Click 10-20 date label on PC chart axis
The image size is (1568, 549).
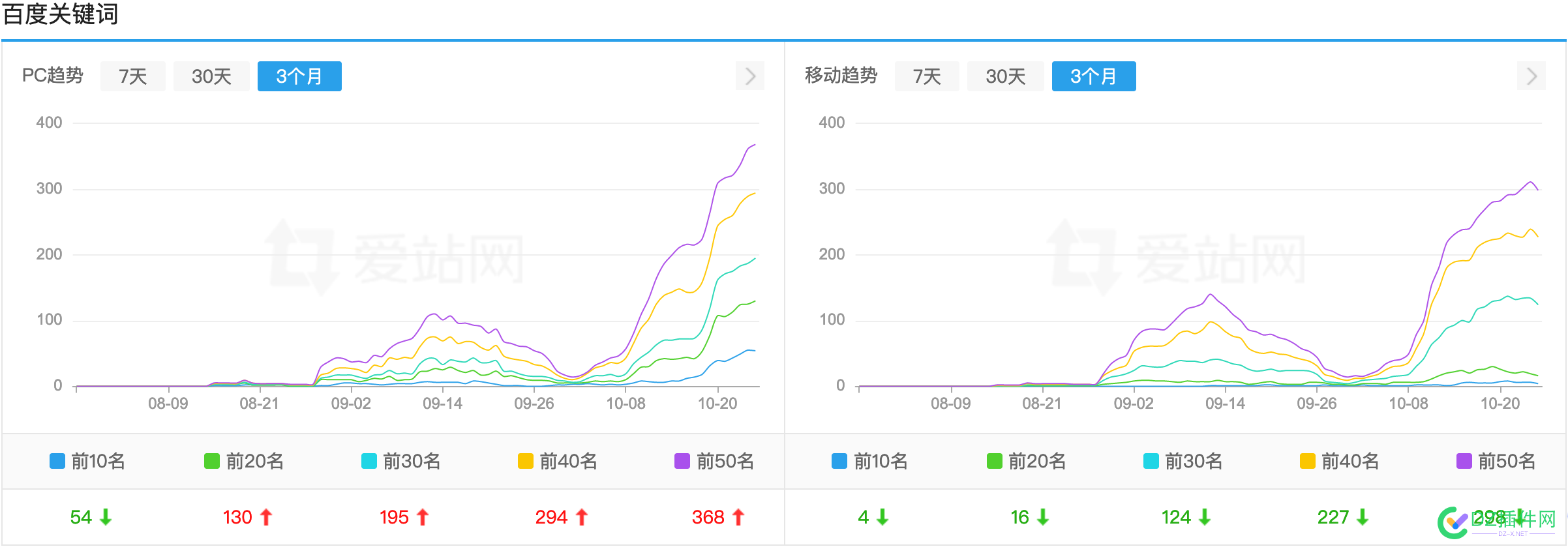[717, 404]
